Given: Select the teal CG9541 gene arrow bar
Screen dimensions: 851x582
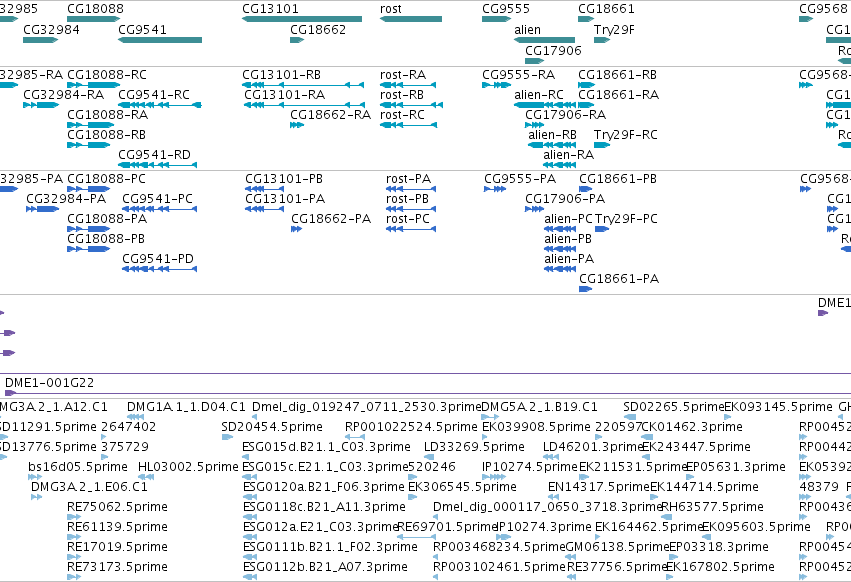Looking at the screenshot, I should click(x=160, y=40).
